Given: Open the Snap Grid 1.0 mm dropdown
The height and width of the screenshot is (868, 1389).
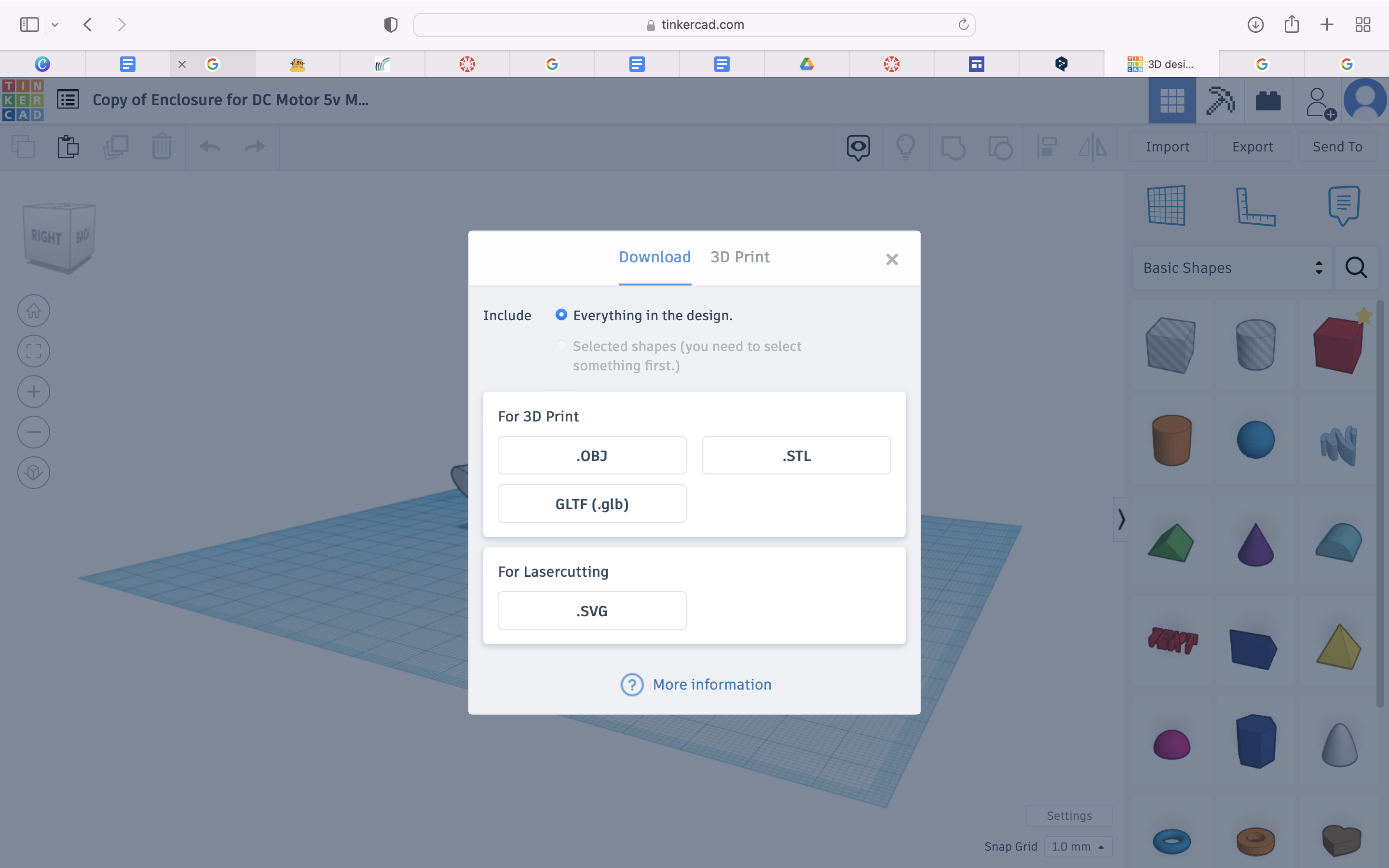Looking at the screenshot, I should pos(1077,846).
